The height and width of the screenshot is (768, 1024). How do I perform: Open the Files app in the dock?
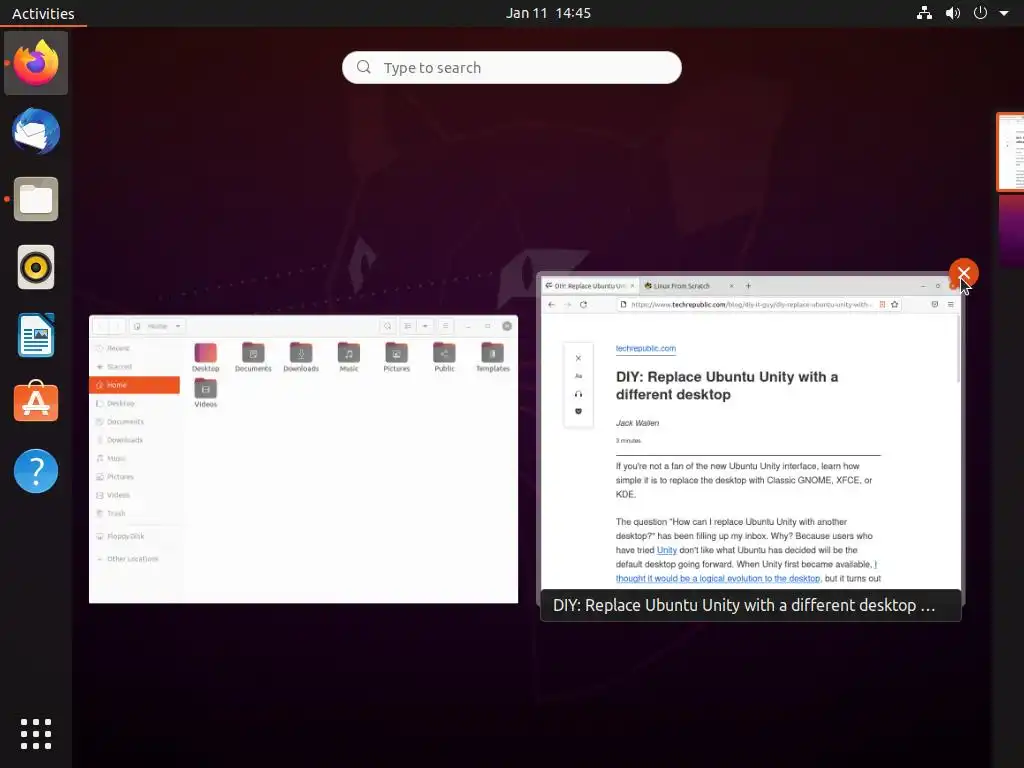[x=36, y=199]
